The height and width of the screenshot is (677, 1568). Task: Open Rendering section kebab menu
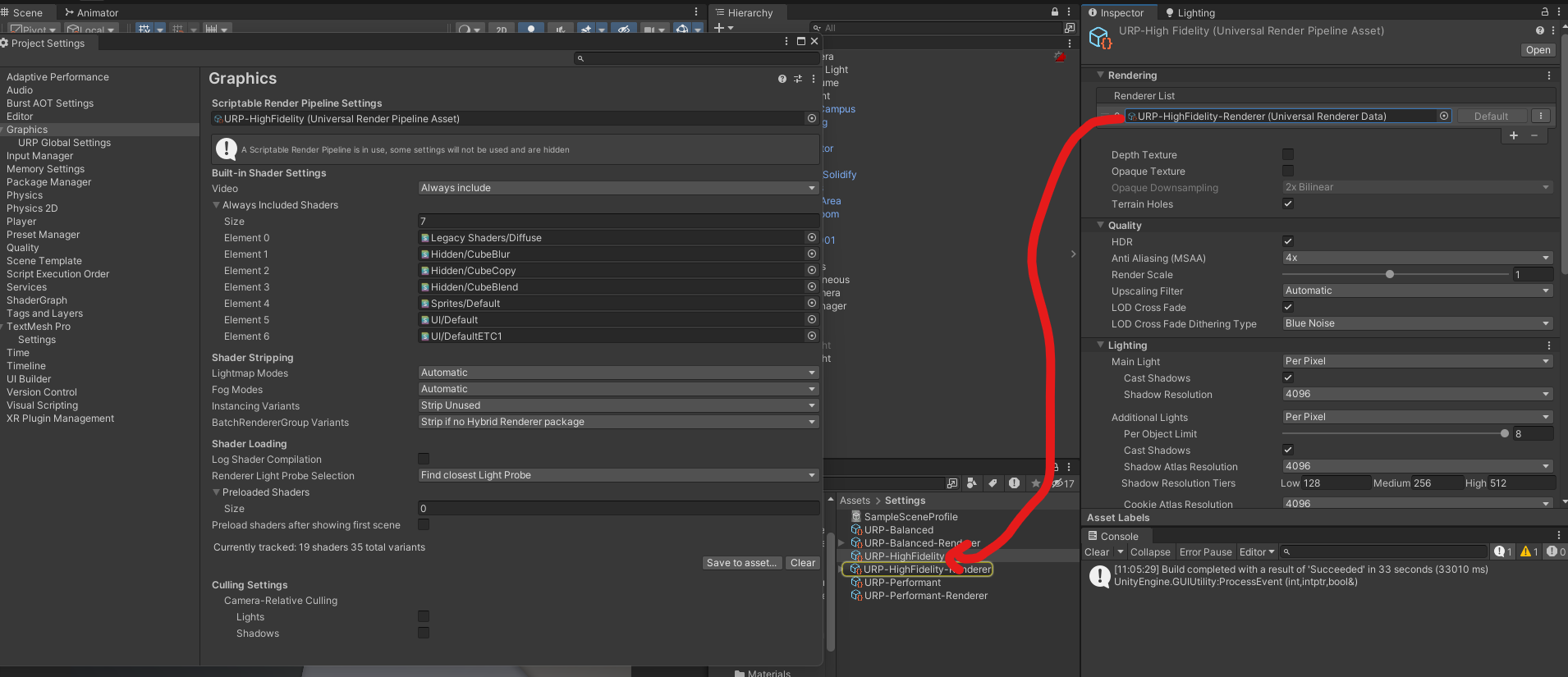coord(1549,75)
